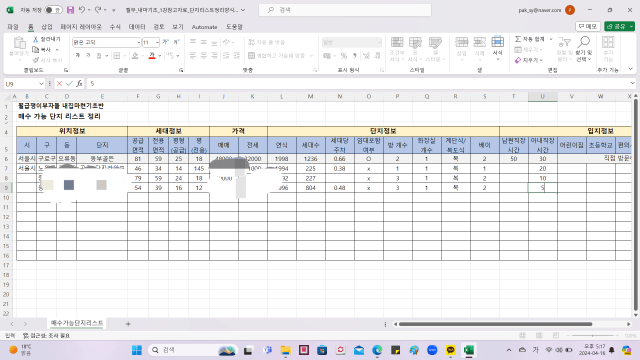Add a new sheet with plus icon
Screen dimensions: 640x360
(x=128, y=324)
